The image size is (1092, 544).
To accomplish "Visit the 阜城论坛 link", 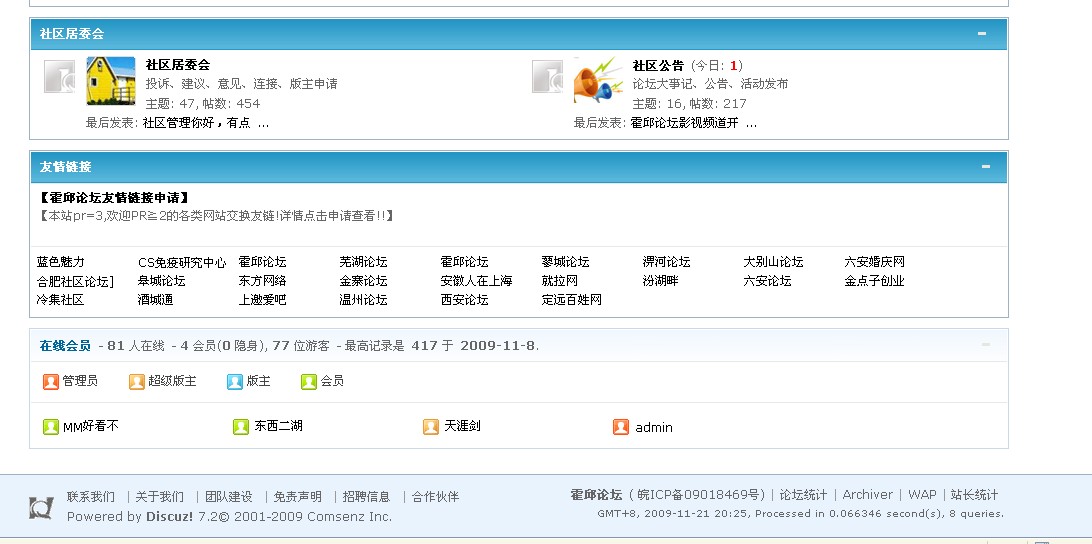I will (x=162, y=281).
